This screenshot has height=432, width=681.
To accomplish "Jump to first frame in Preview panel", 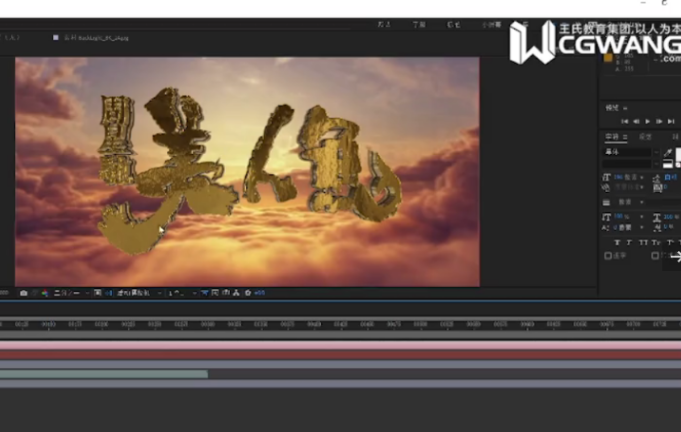I will [625, 122].
